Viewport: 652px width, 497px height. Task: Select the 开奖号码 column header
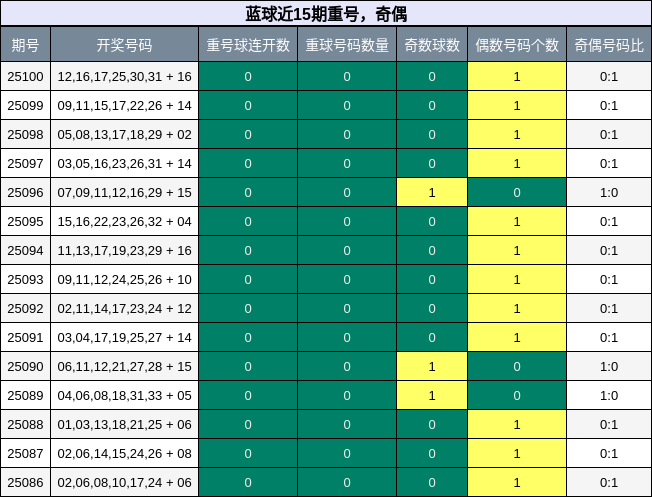pyautogui.click(x=124, y=45)
